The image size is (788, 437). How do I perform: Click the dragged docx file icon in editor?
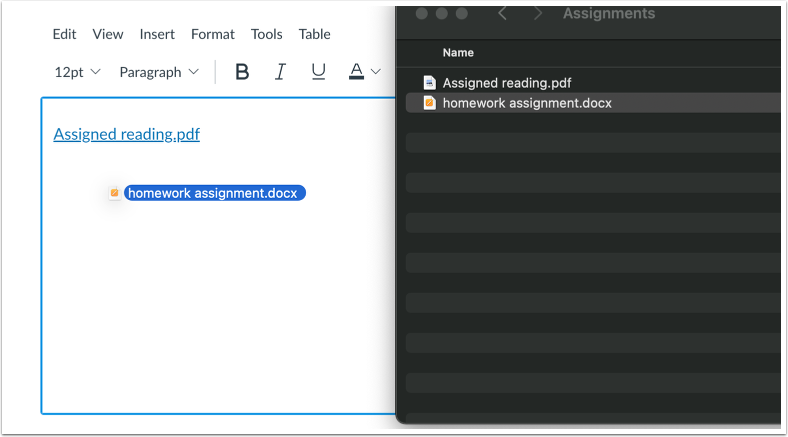115,193
